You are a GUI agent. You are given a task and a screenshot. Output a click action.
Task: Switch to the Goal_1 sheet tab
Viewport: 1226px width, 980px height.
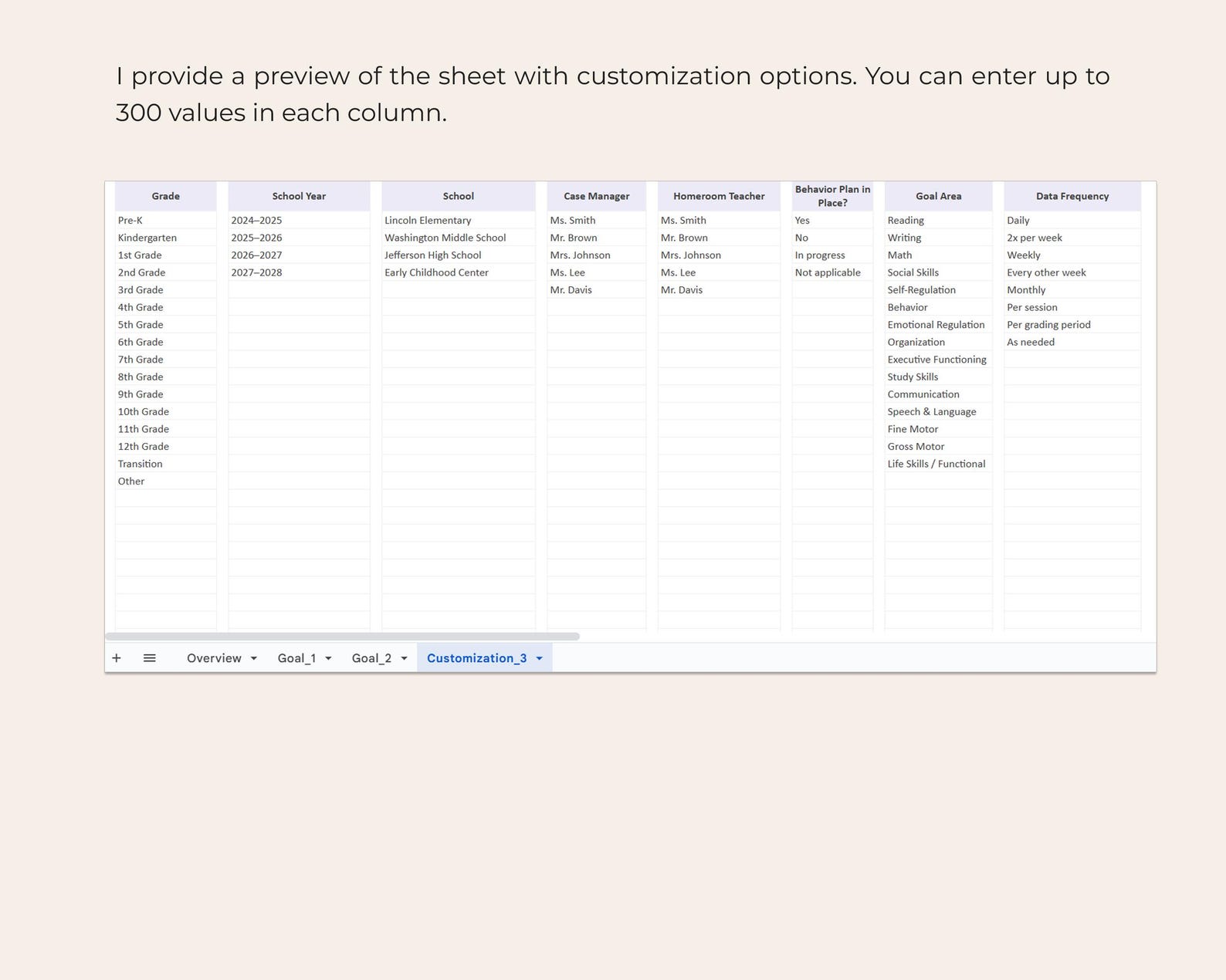point(296,658)
